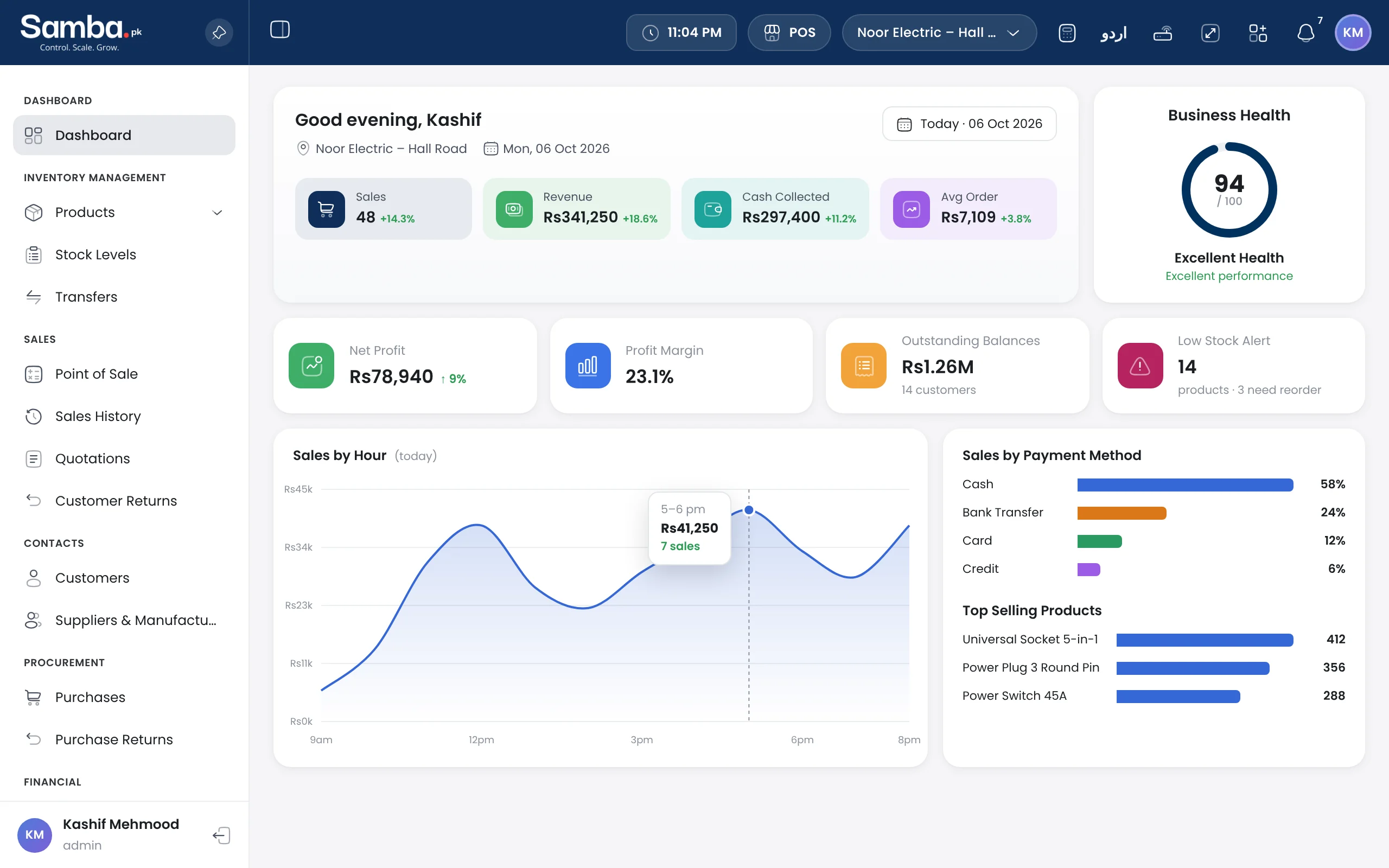This screenshot has height=868, width=1389.
Task: Open the add widgets grid icon
Action: click(1258, 33)
